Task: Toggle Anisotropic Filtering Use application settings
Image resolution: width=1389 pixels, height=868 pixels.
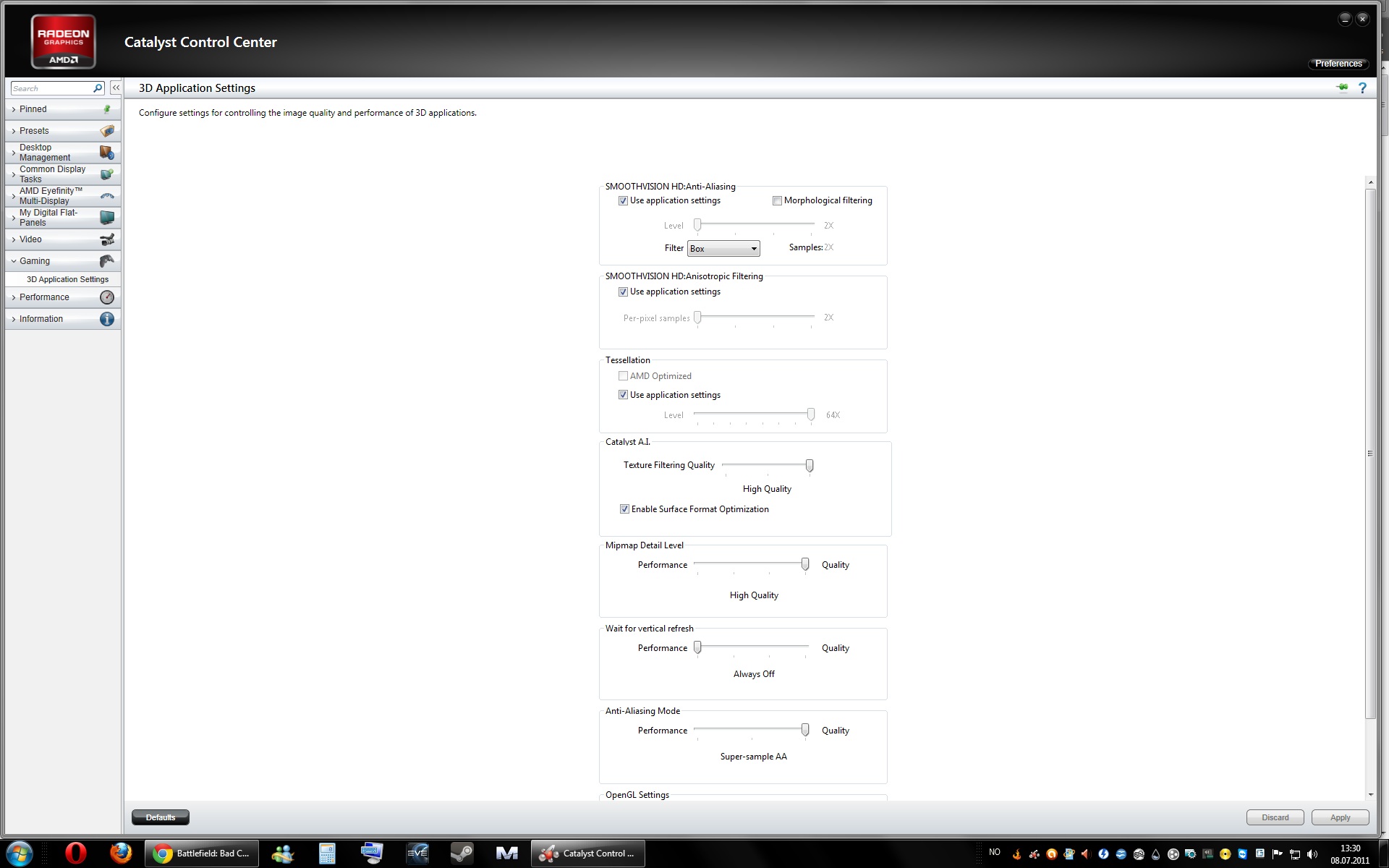Action: coord(623,292)
